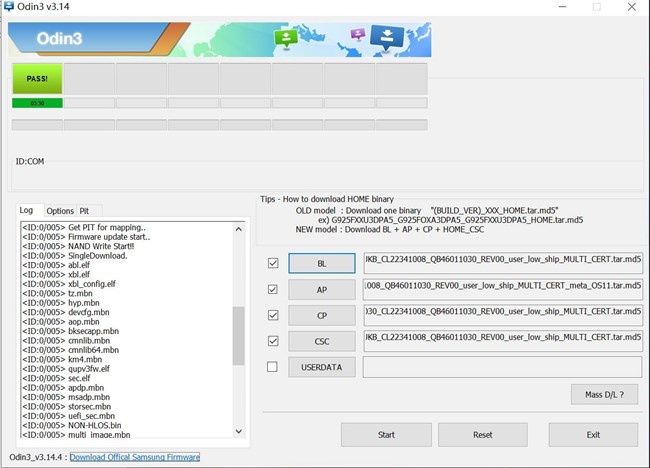Browse for a USERDATA file
This screenshot has height=468, width=650.
coord(322,367)
